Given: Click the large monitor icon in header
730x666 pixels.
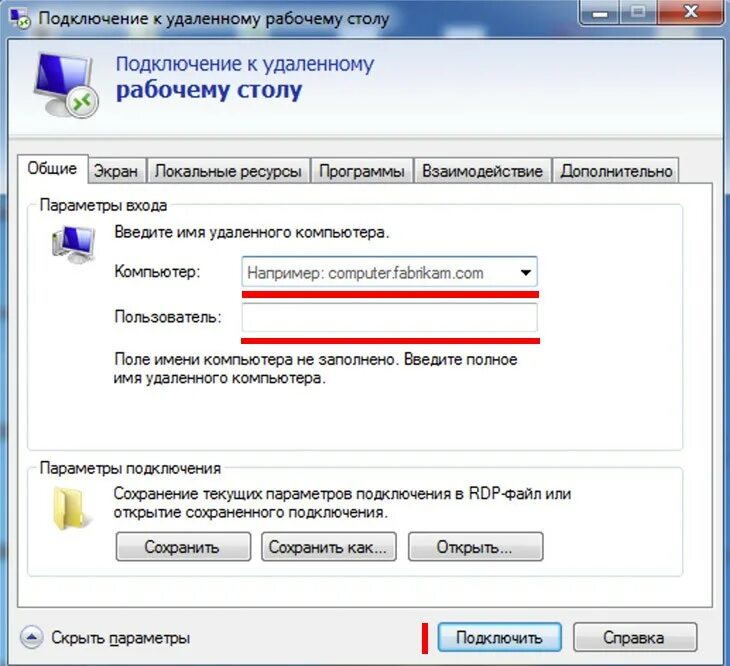Looking at the screenshot, I should pyautogui.click(x=66, y=85).
